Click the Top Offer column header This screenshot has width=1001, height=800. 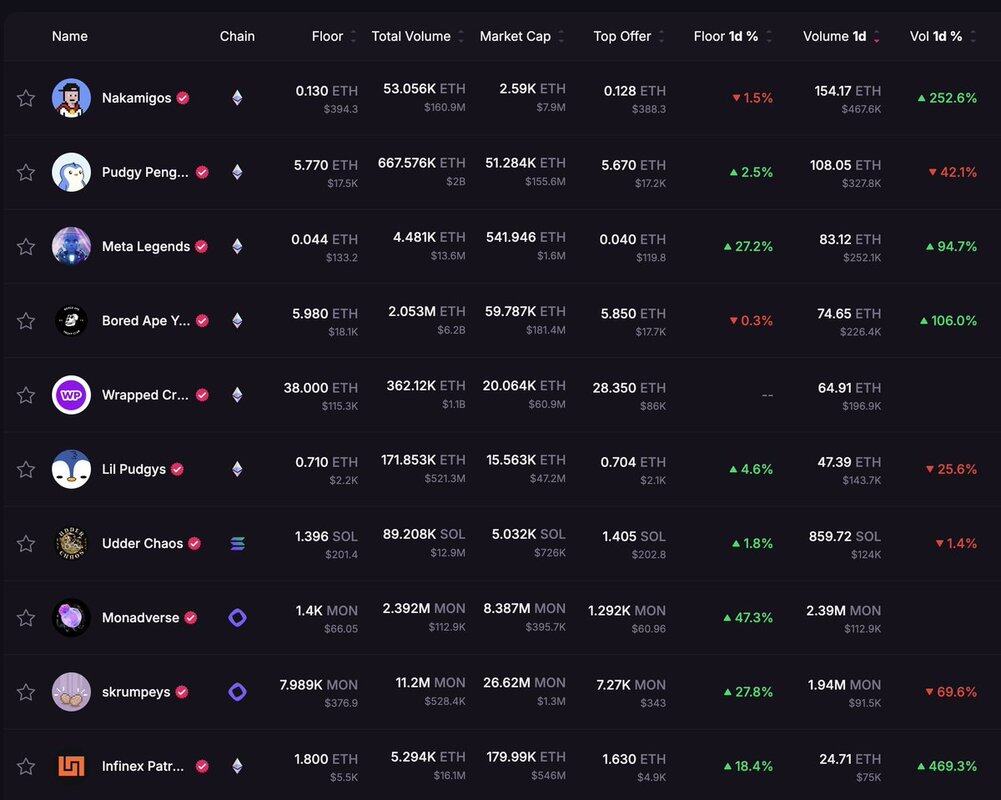click(622, 36)
